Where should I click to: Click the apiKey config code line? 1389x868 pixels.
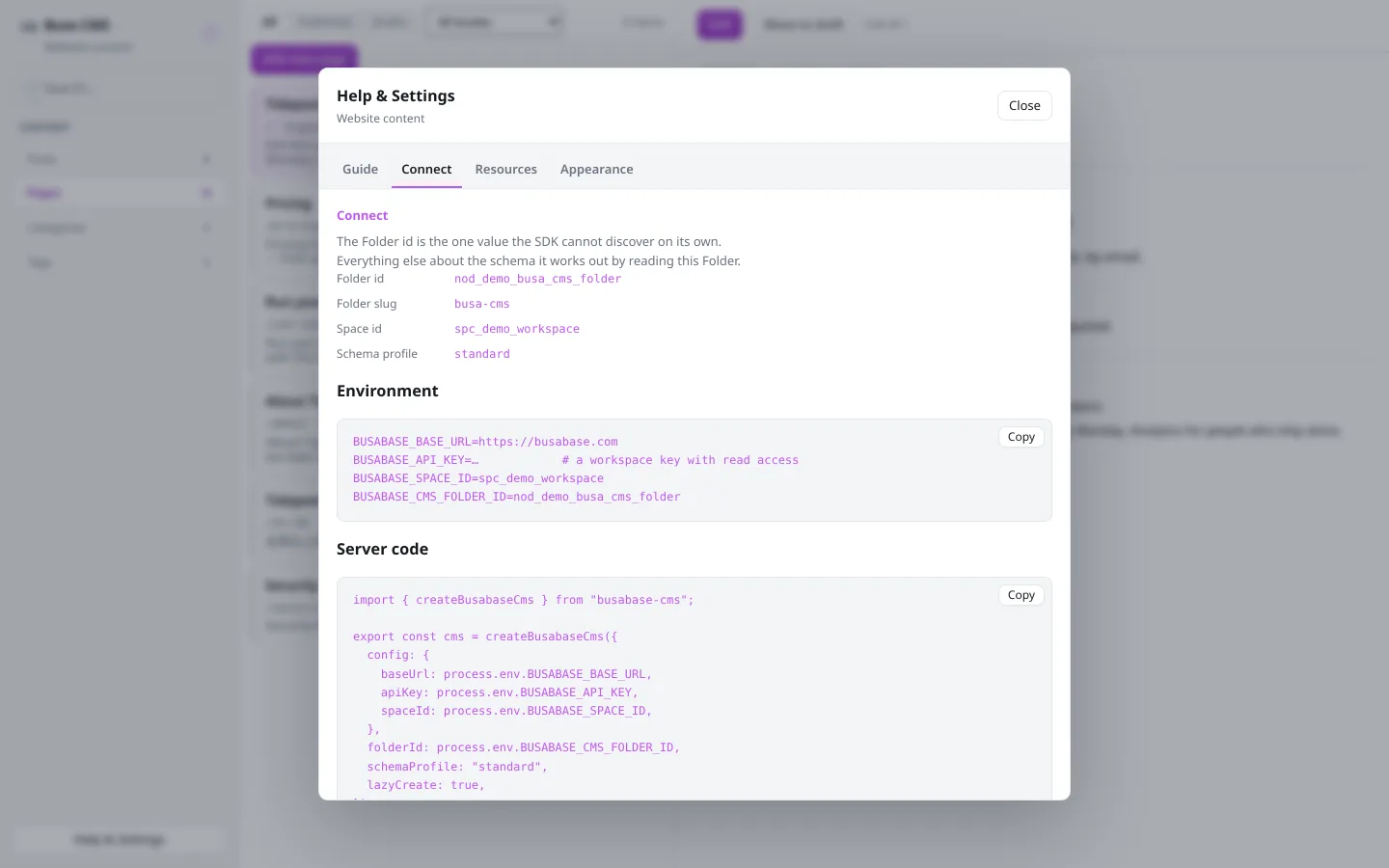tap(509, 692)
